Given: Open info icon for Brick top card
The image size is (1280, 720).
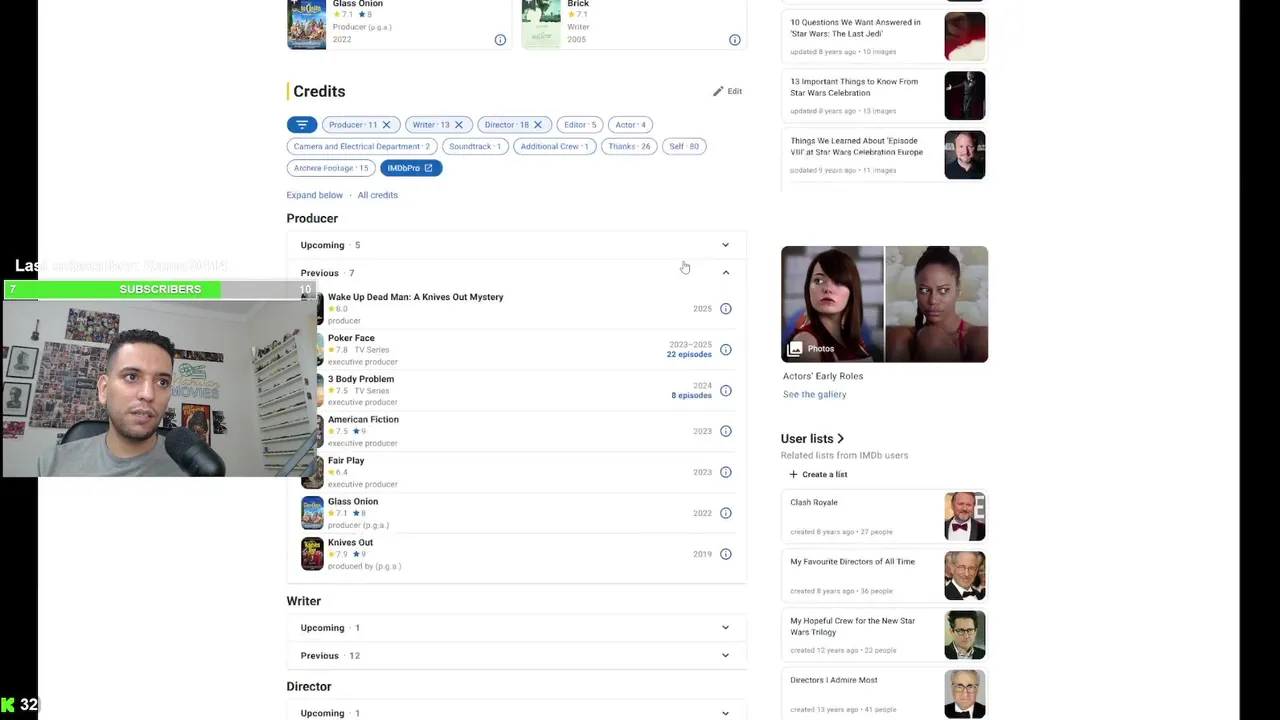Looking at the screenshot, I should [735, 40].
